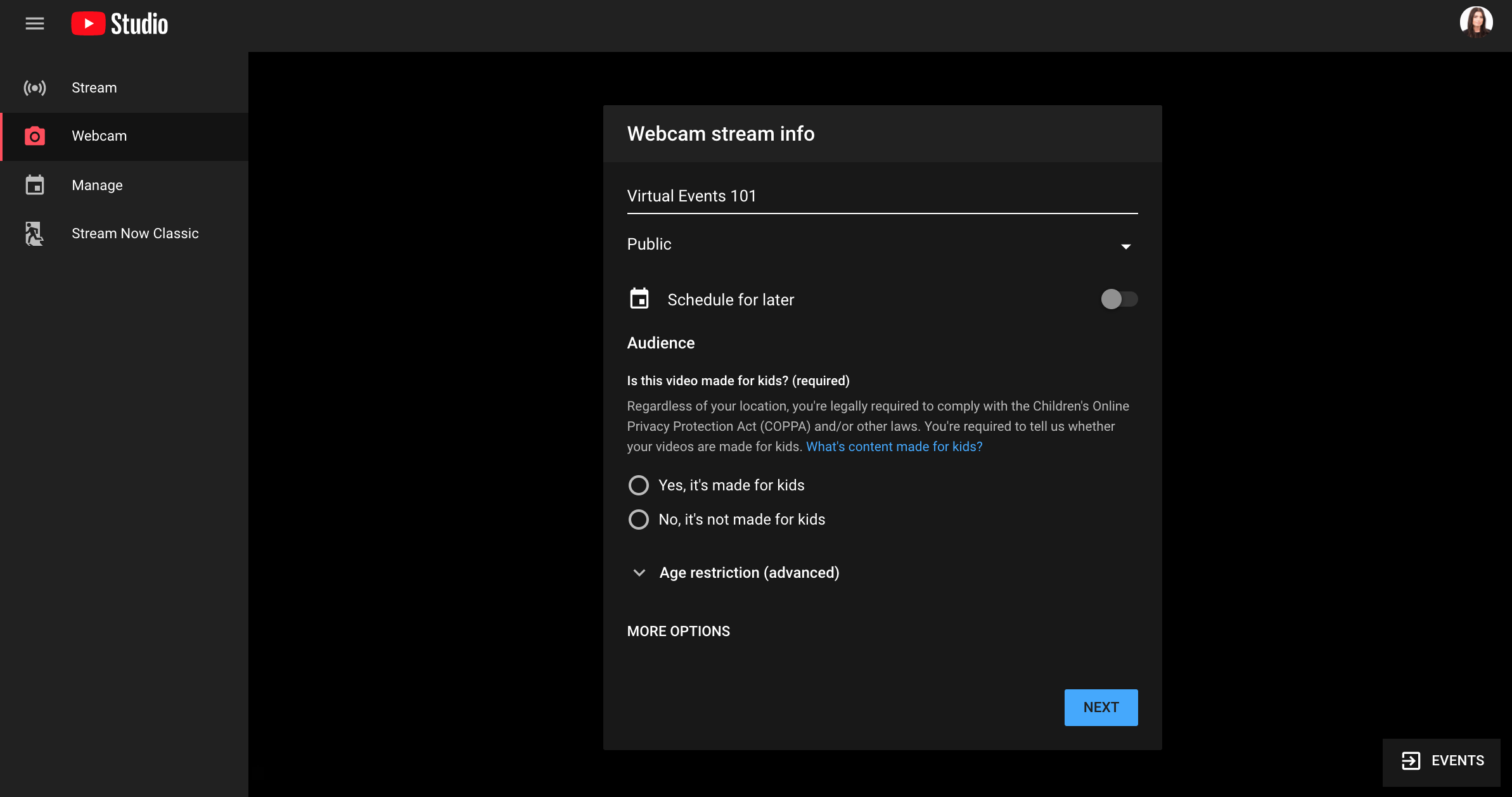
Task: Click the Stream icon in sidebar
Action: coord(35,88)
